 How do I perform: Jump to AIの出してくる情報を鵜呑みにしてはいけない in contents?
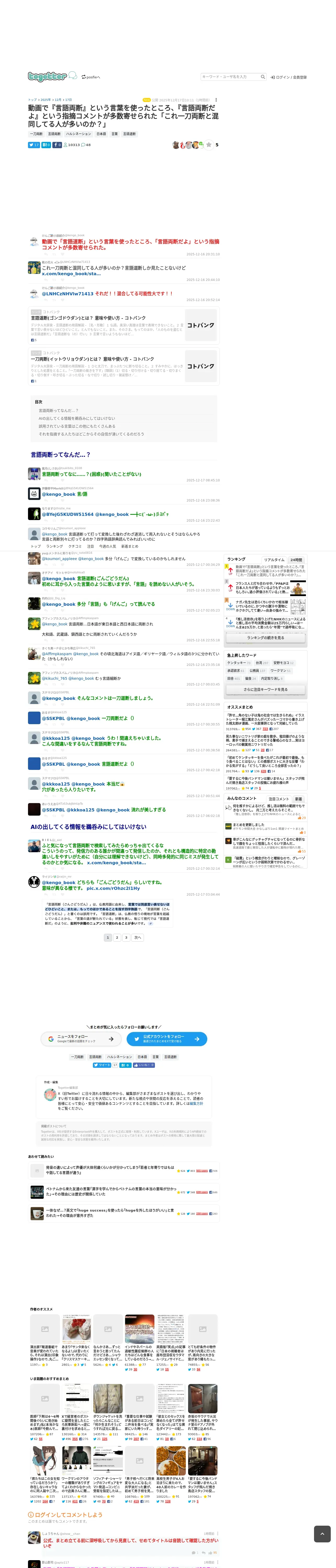point(77,419)
